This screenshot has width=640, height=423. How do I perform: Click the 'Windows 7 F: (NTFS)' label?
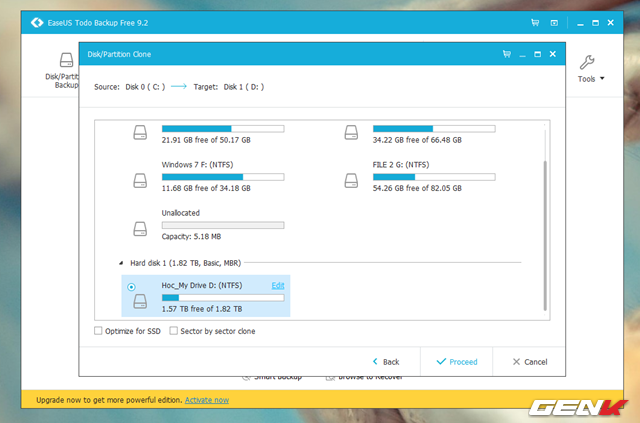(197, 165)
